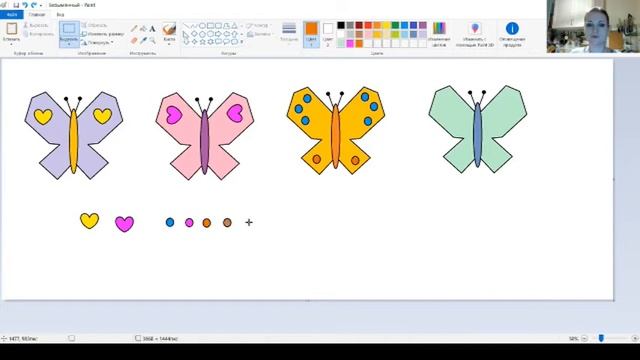
Task: Click the Вырезать cut button
Action: pyautogui.click(x=36, y=25)
